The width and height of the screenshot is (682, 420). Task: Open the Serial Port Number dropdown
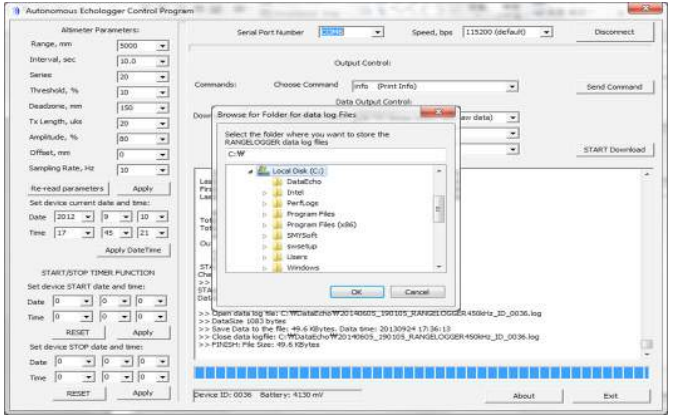377,32
